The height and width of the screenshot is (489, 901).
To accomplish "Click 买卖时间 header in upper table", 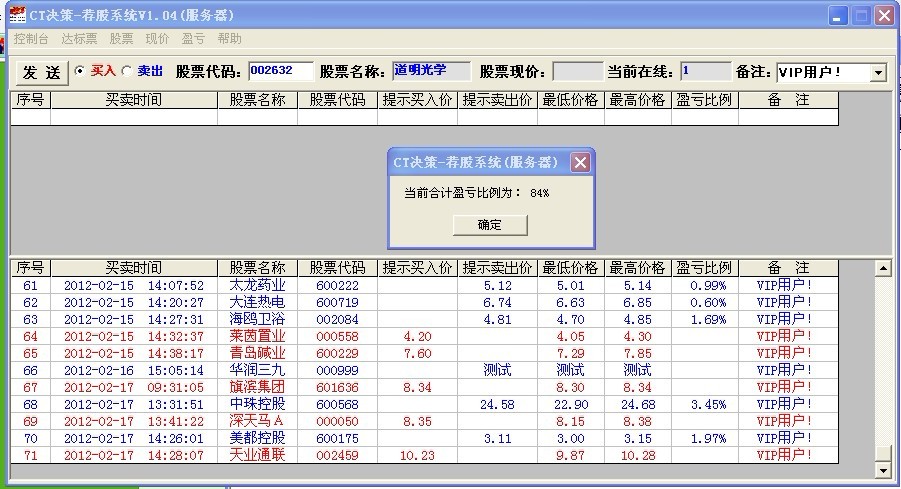I will tap(134, 100).
